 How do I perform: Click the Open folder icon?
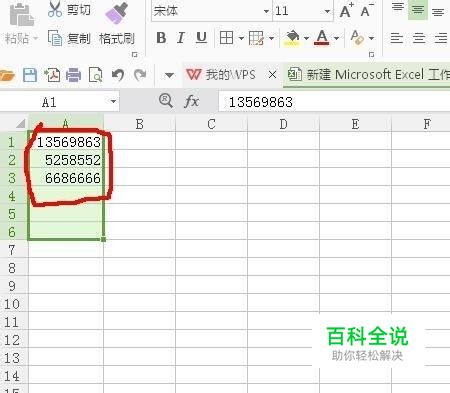[7, 75]
